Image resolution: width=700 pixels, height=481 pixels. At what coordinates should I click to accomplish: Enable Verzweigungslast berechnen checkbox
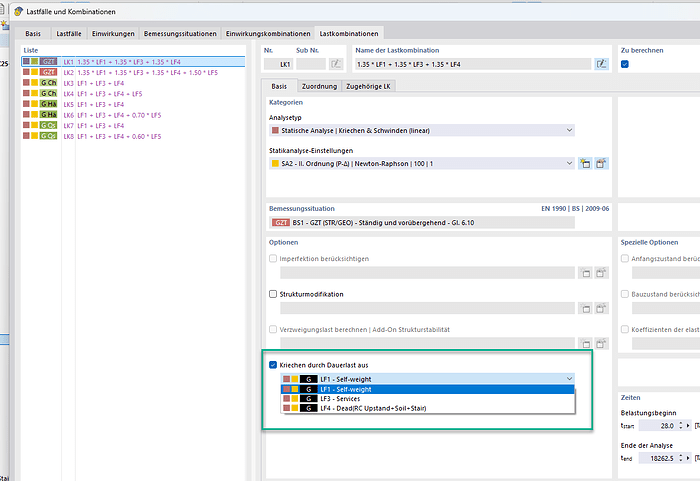click(273, 329)
